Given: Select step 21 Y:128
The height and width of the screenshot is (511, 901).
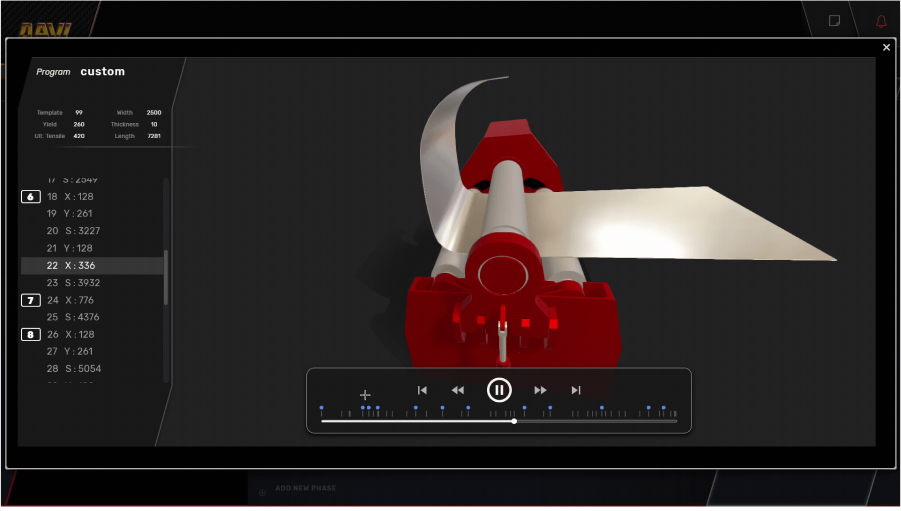Looking at the screenshot, I should point(92,248).
